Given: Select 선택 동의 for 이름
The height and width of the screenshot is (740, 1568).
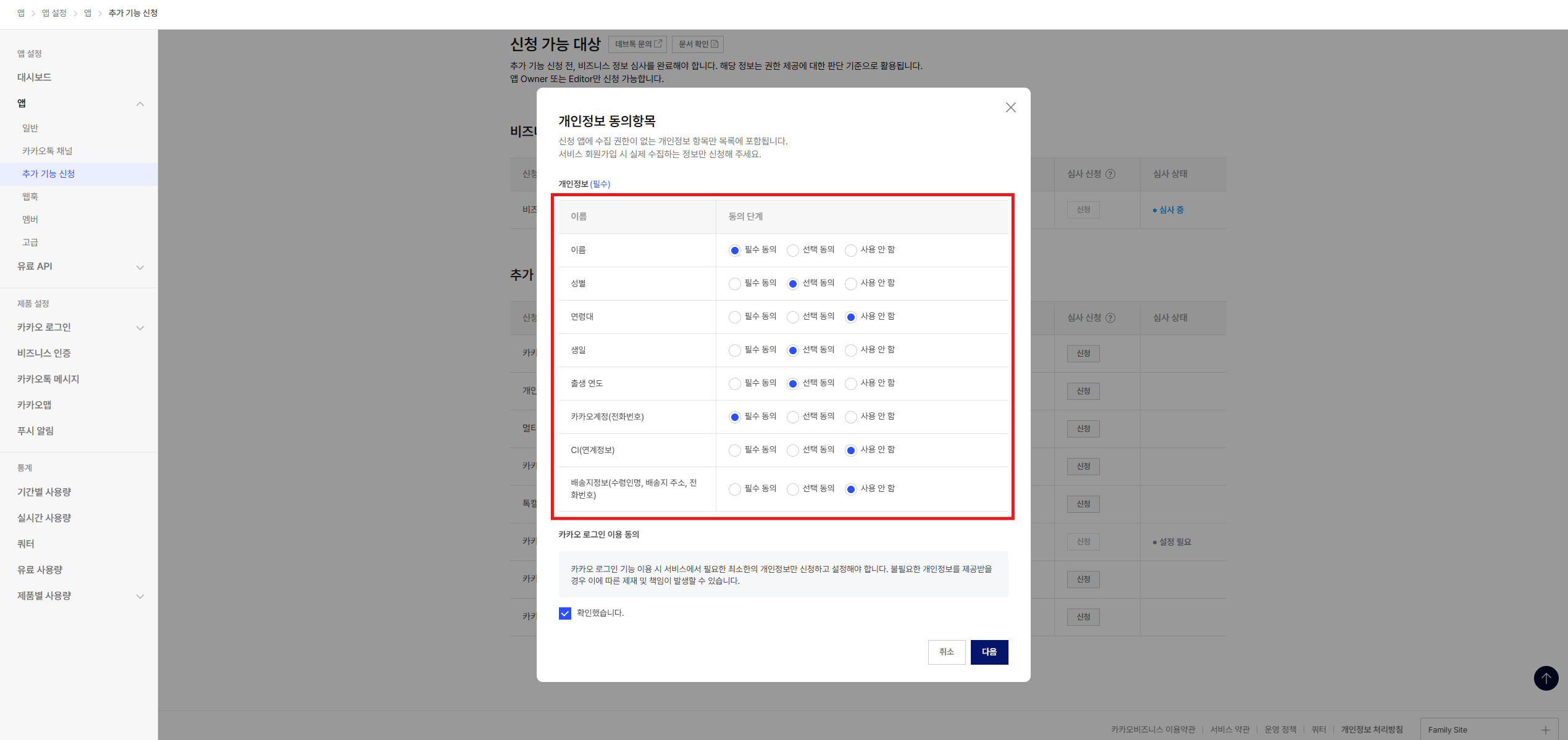Looking at the screenshot, I should (x=792, y=250).
